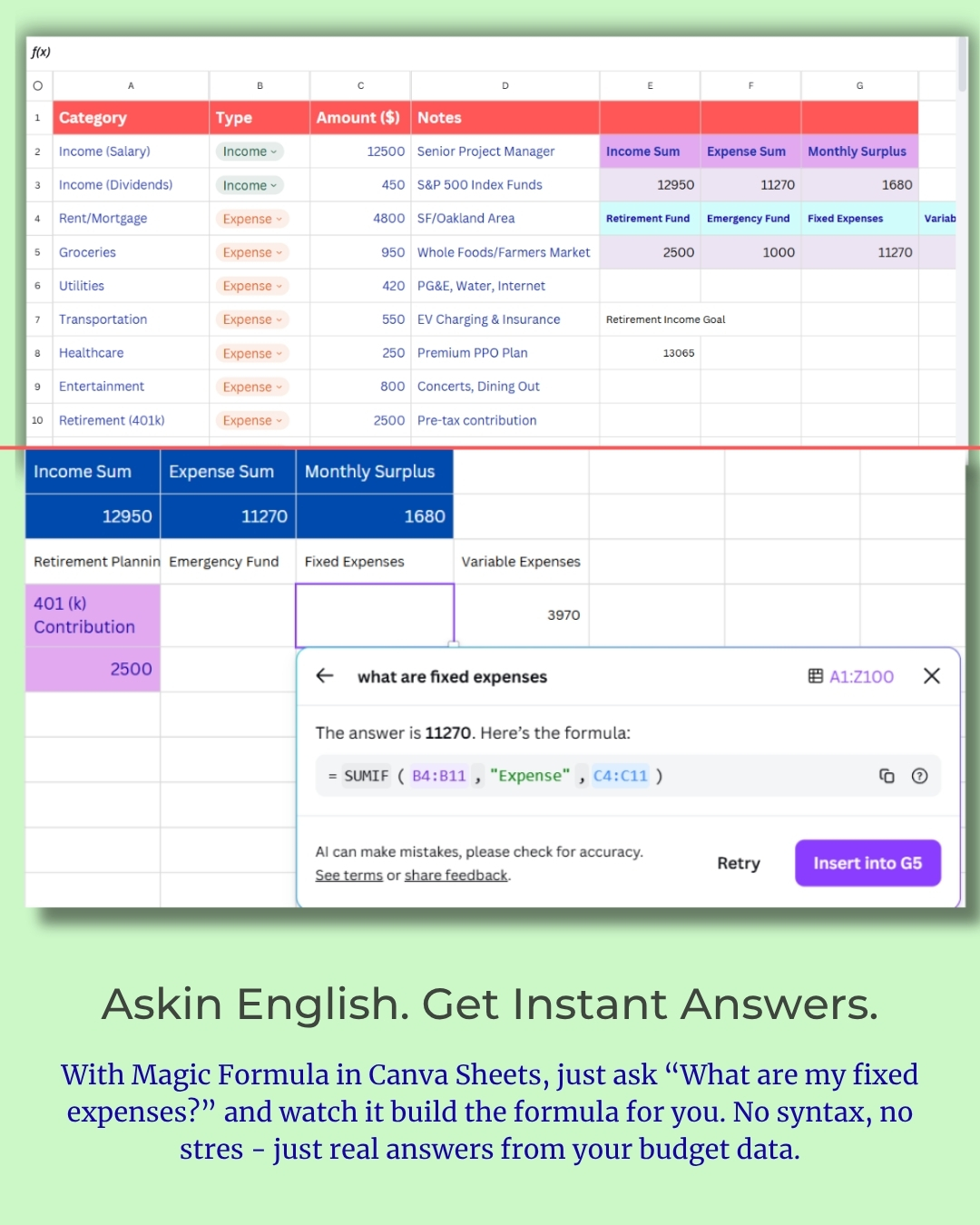The height and width of the screenshot is (1225, 980).
Task: Select column G header
Action: 859,85
